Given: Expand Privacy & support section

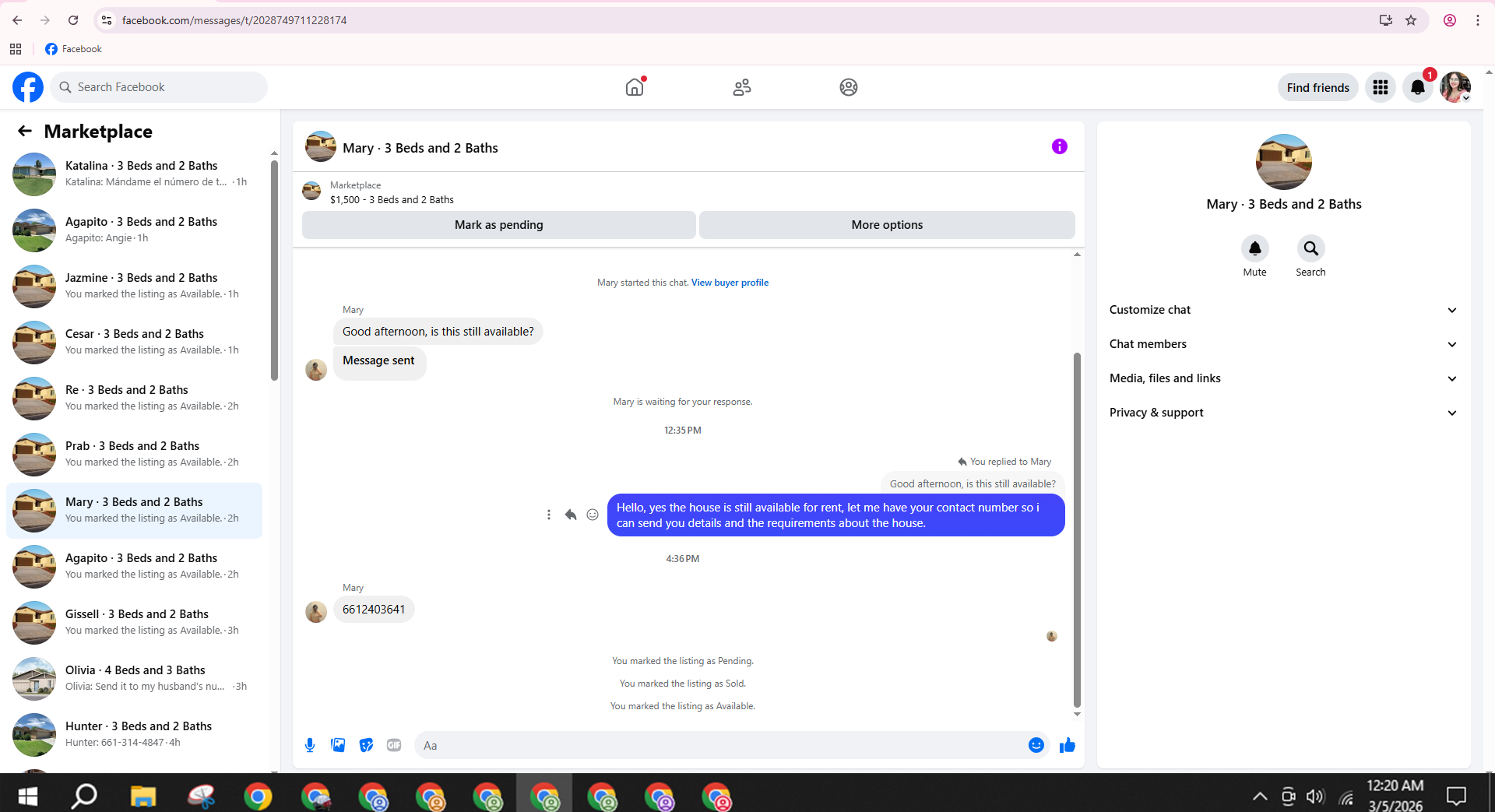Looking at the screenshot, I should [1283, 413].
